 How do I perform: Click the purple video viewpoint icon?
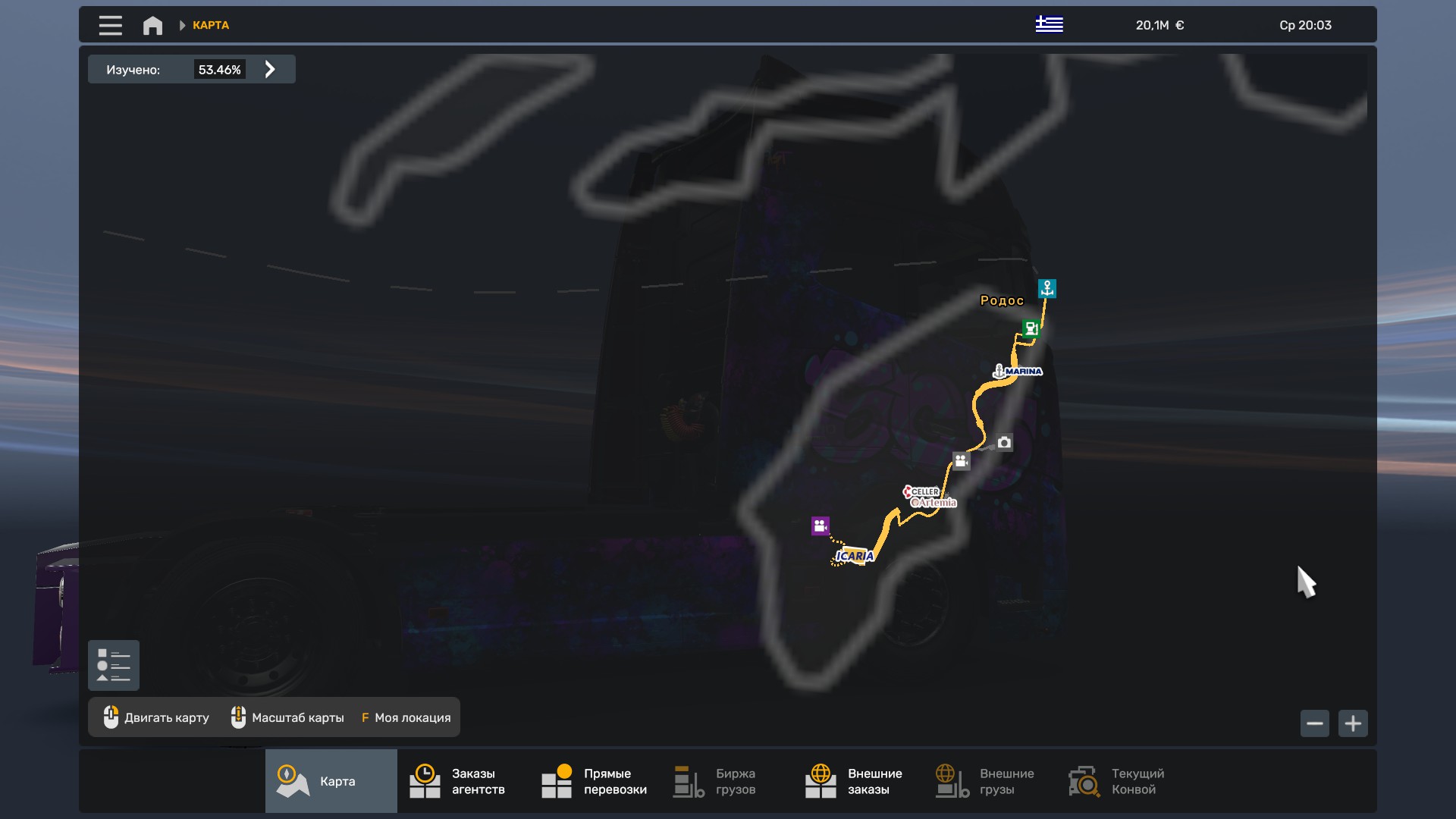tap(820, 526)
